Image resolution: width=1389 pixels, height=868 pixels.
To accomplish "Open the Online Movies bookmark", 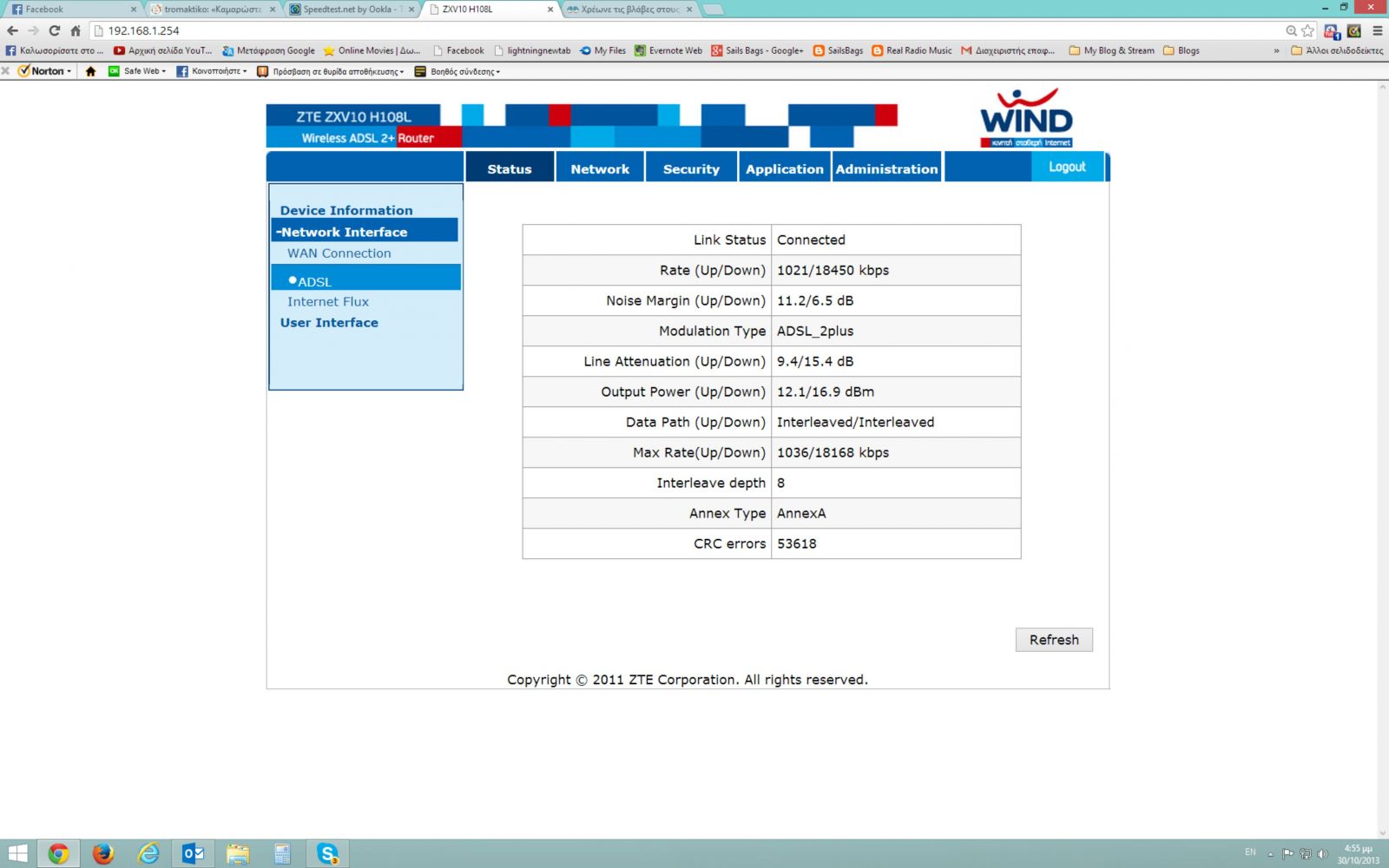I will [372, 50].
